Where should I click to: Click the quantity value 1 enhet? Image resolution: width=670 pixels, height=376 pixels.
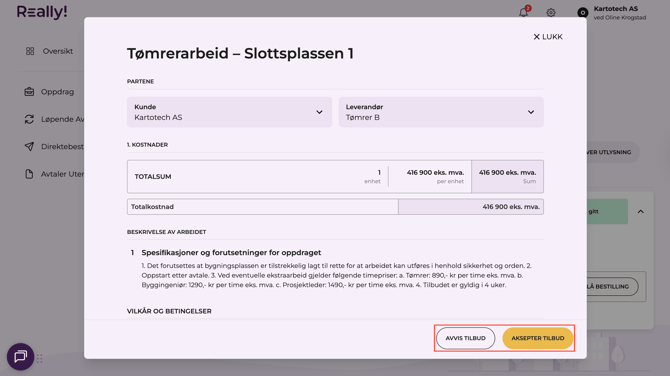pyautogui.click(x=373, y=176)
